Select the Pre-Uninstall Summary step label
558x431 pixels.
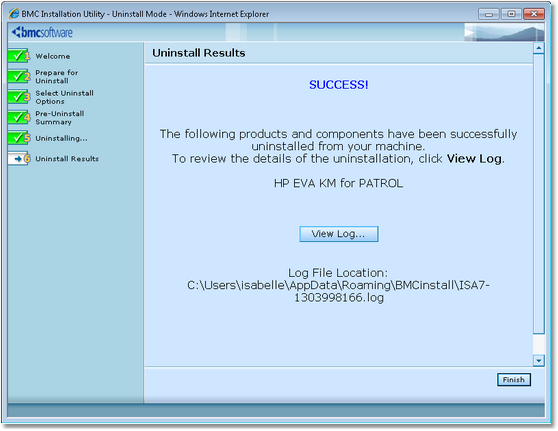coord(60,118)
